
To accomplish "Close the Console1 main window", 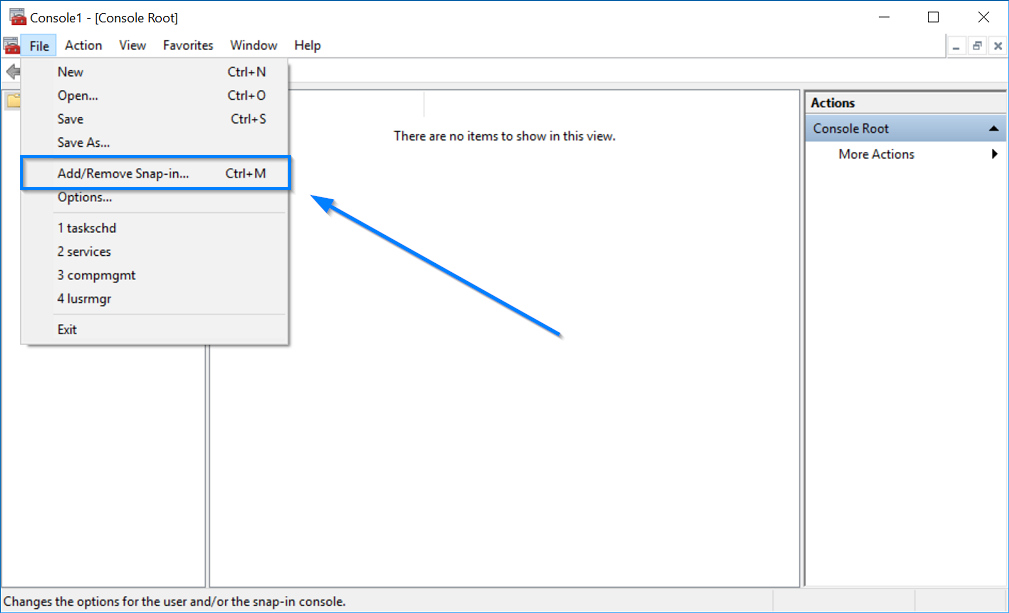I will click(x=983, y=17).
